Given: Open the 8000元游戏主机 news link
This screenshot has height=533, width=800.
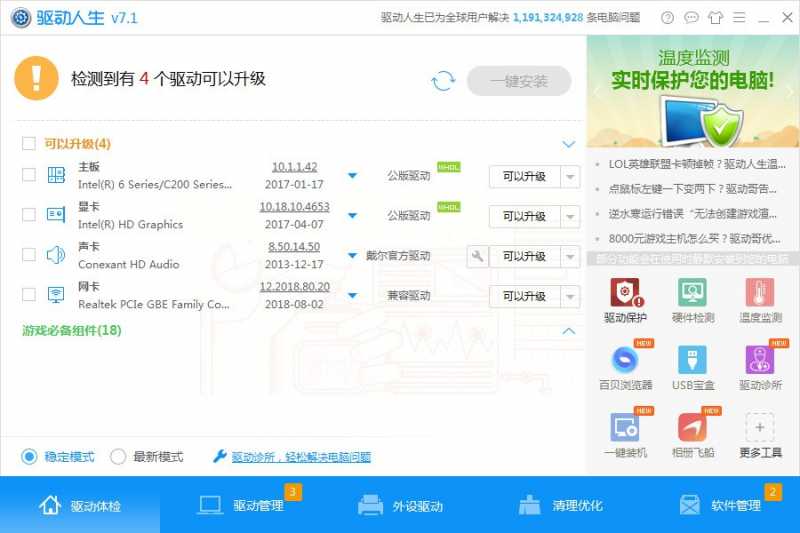Looking at the screenshot, I should click(694, 239).
